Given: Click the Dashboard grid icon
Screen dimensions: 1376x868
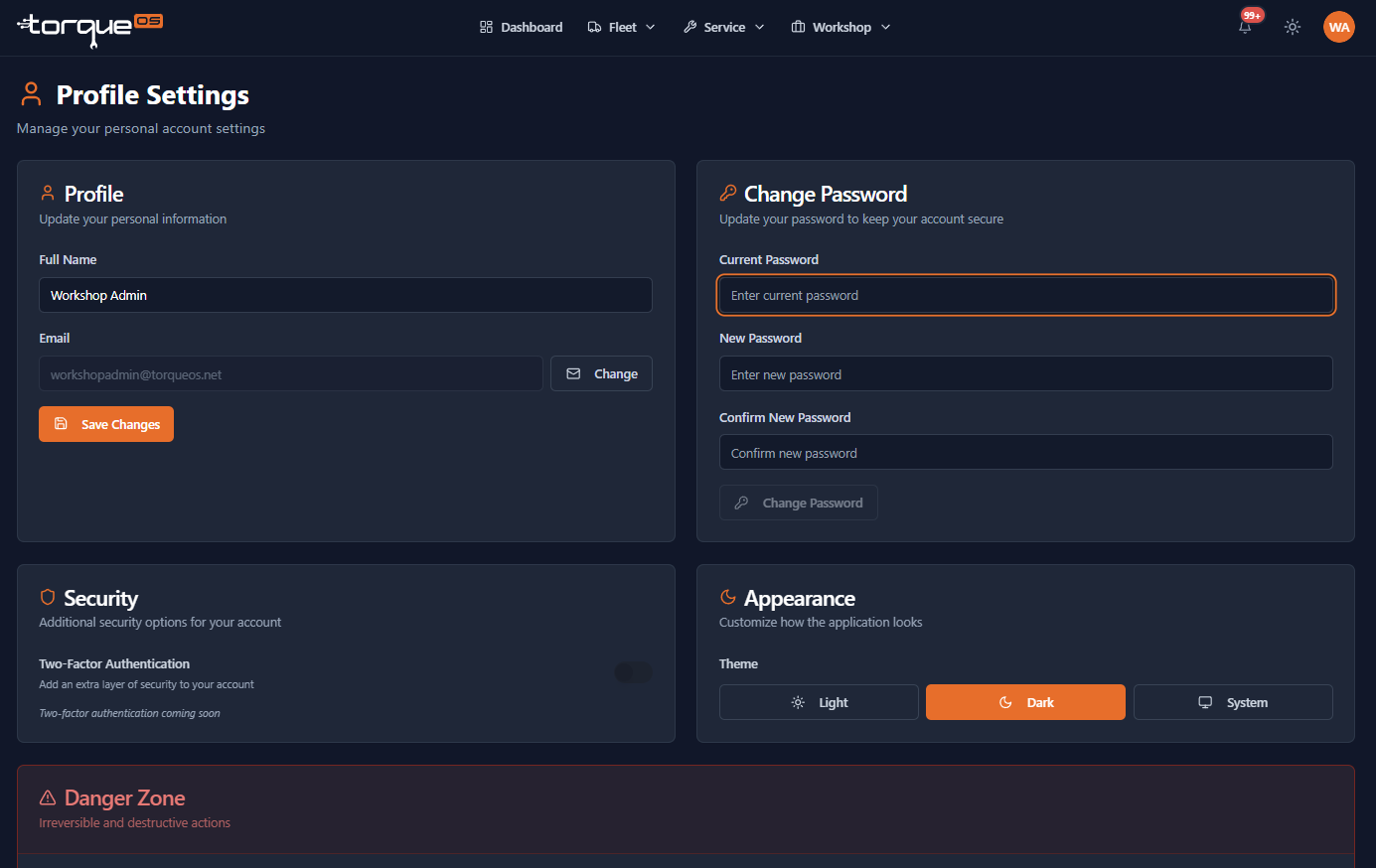Looking at the screenshot, I should pyautogui.click(x=486, y=27).
